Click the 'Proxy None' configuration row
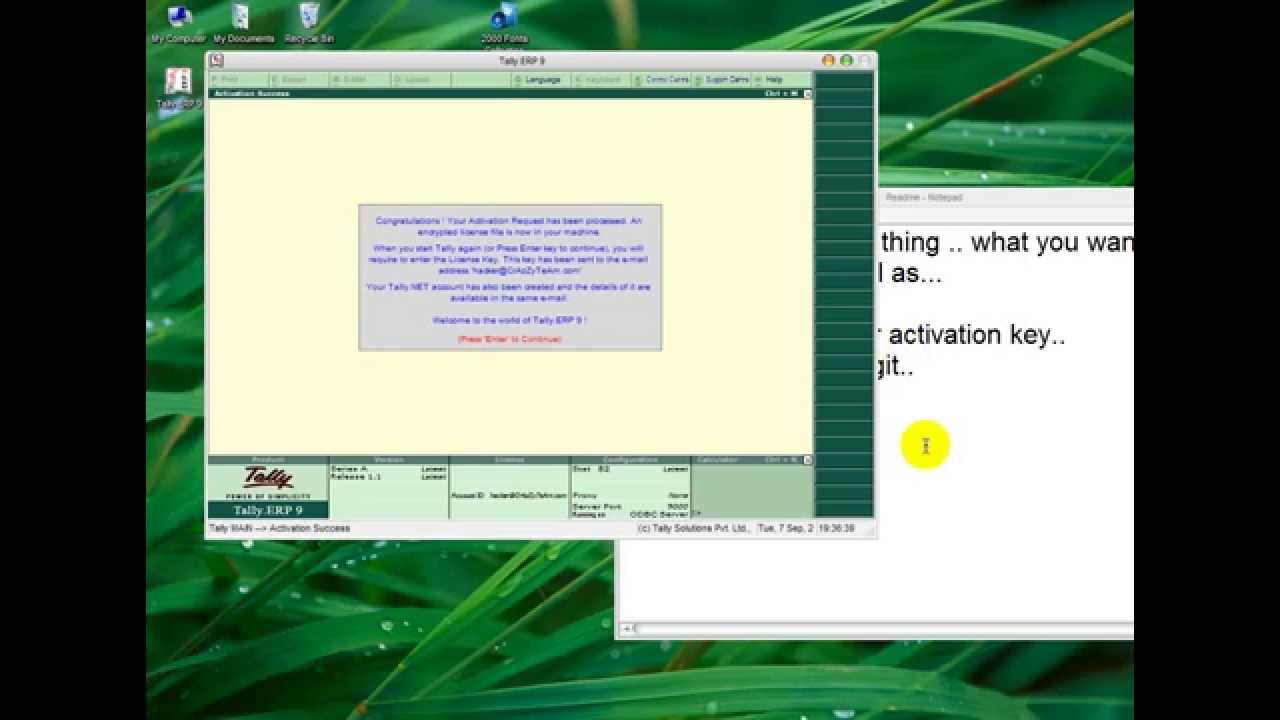This screenshot has width=1280, height=720. pos(630,495)
